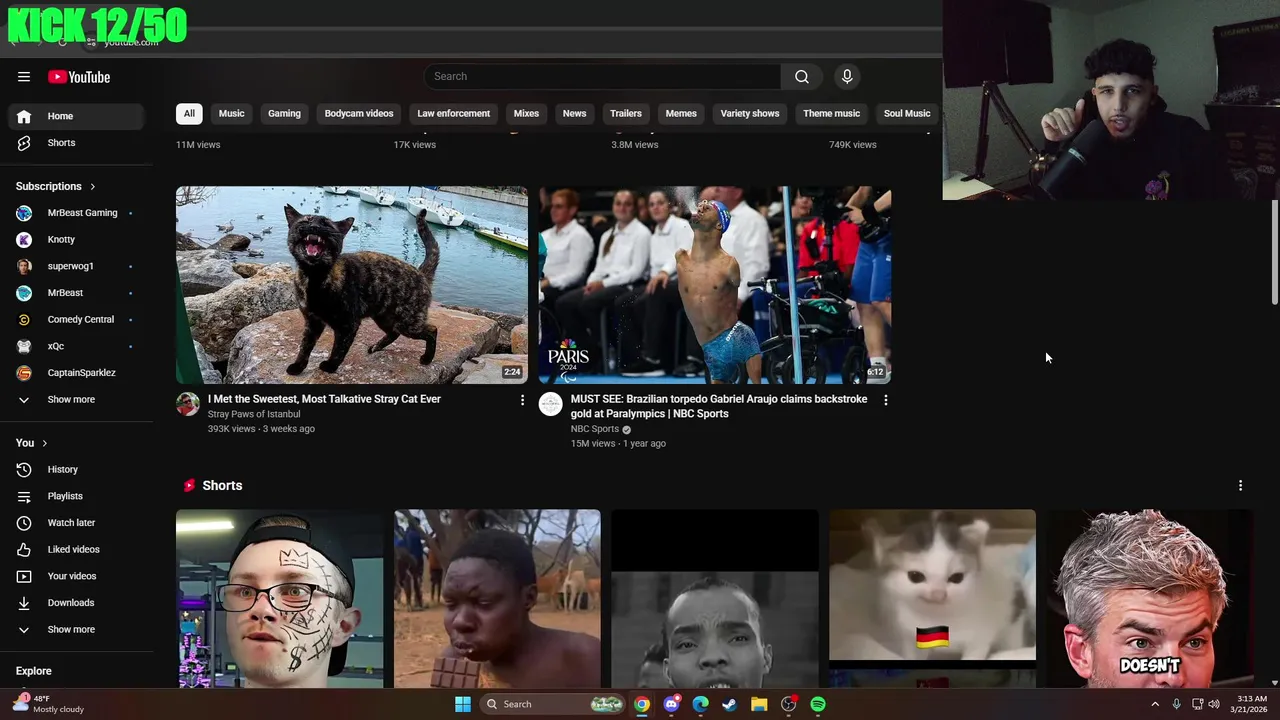Open Comedy Central channel subscription
Viewport: 1280px width, 720px height.
[76, 320]
